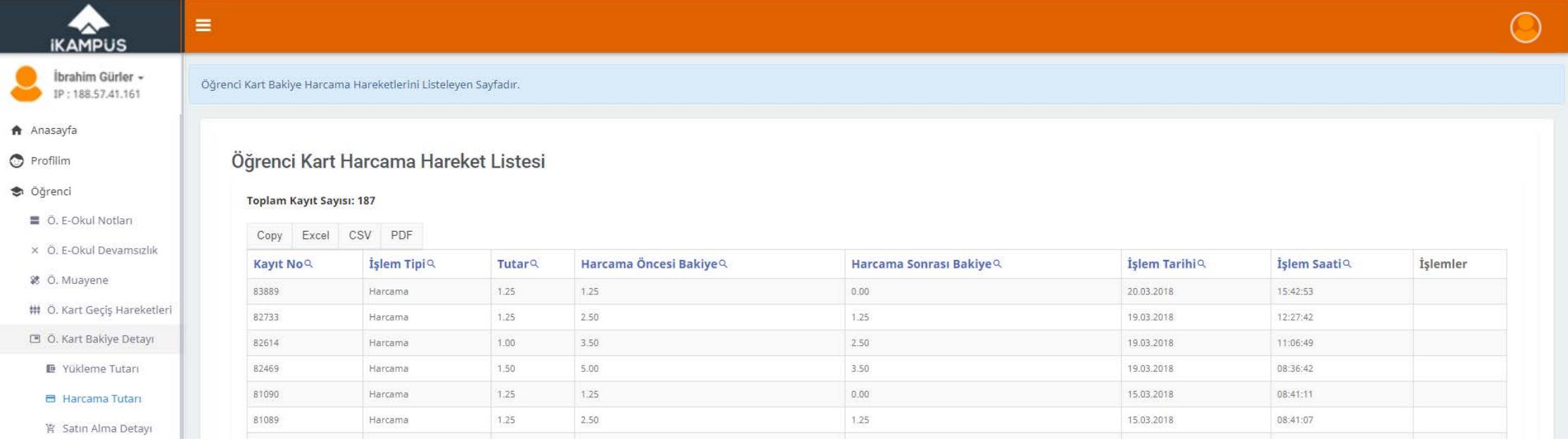The height and width of the screenshot is (441, 1568).
Task: Click the time cell 15:42:53
Action: (1341, 292)
